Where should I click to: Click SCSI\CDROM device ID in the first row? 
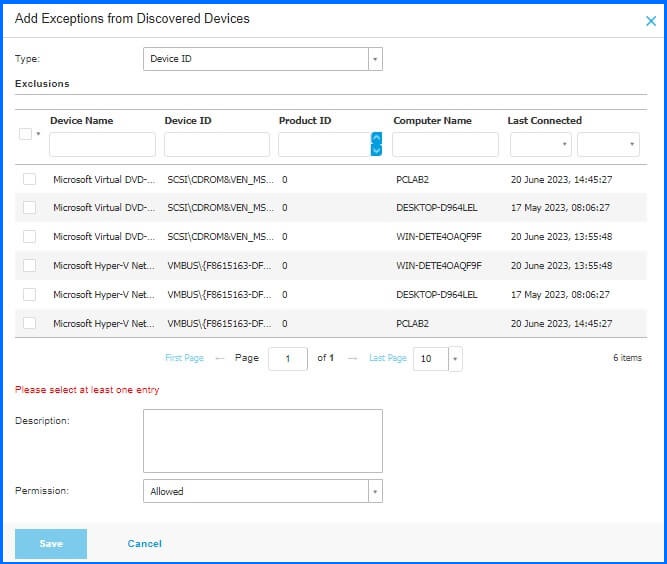220,179
